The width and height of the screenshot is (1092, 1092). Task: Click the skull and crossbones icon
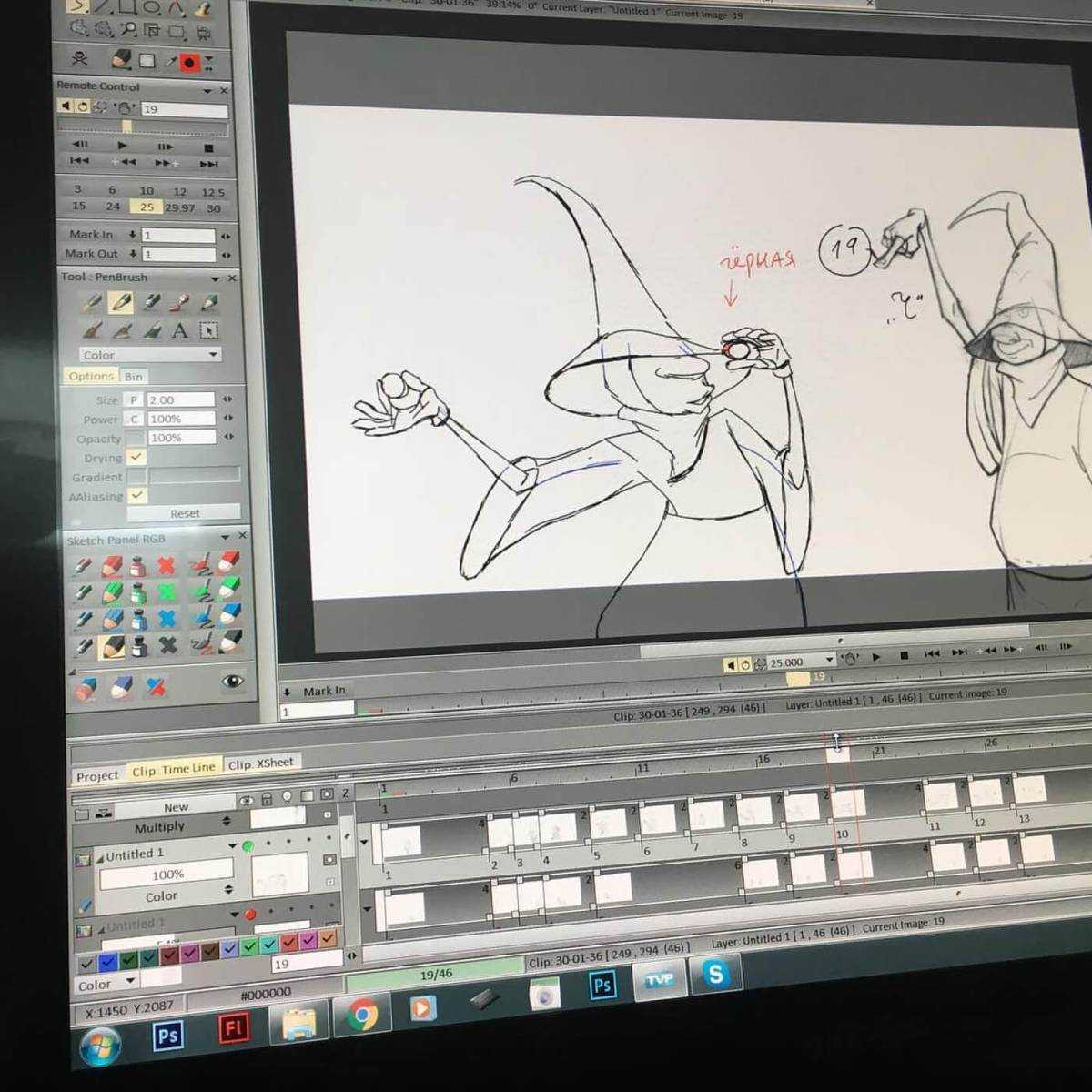(81, 60)
